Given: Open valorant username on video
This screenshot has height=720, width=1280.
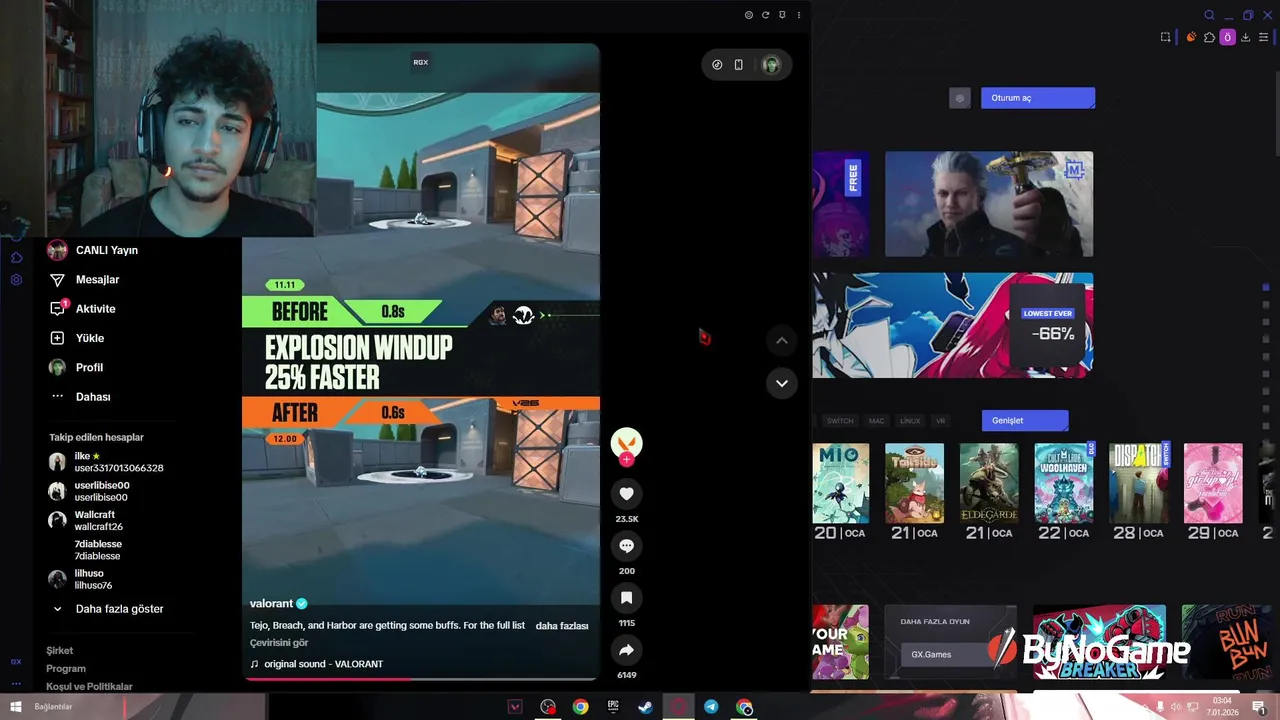Looking at the screenshot, I should [x=271, y=604].
